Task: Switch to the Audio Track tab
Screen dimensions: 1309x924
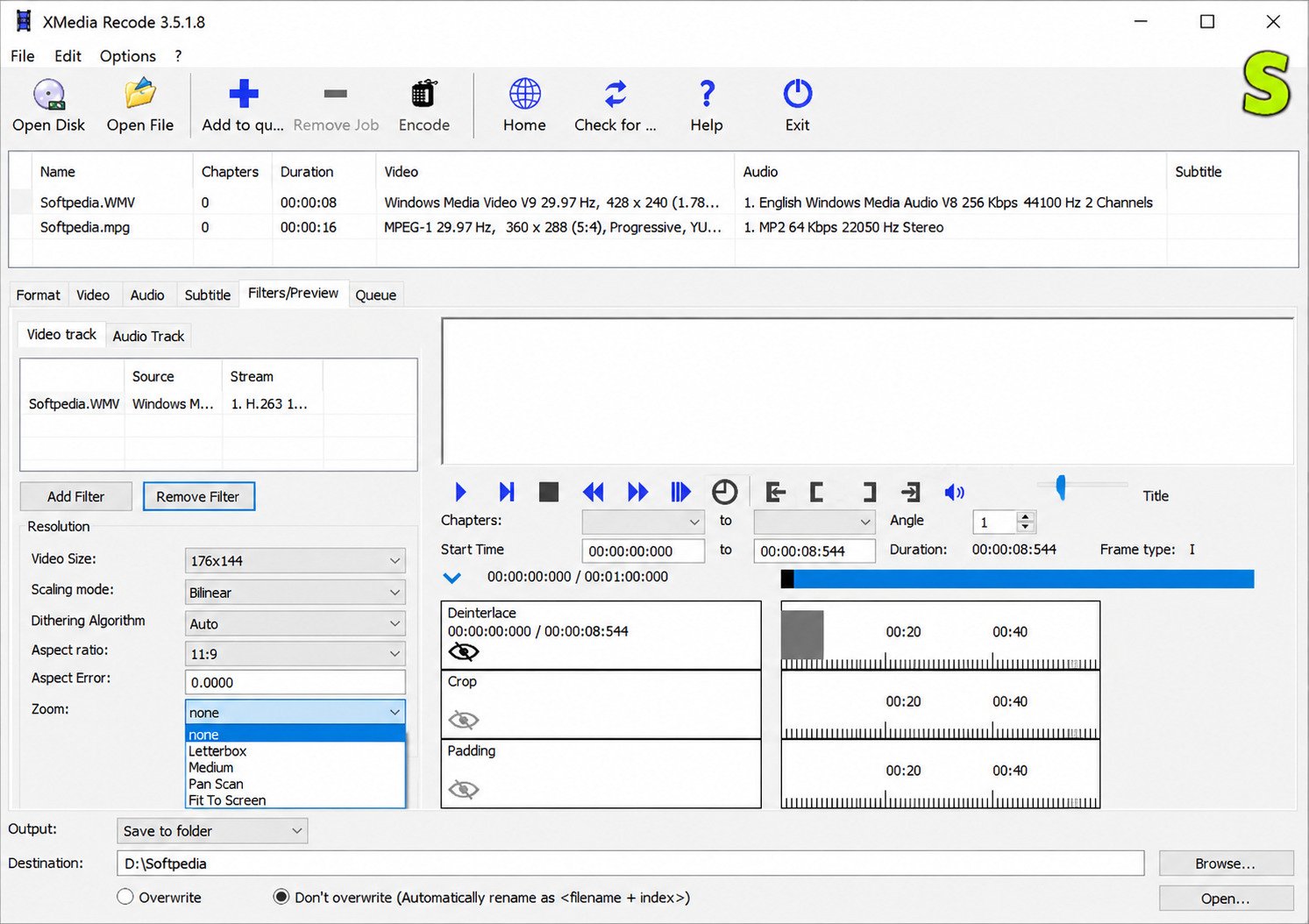Action: [148, 336]
